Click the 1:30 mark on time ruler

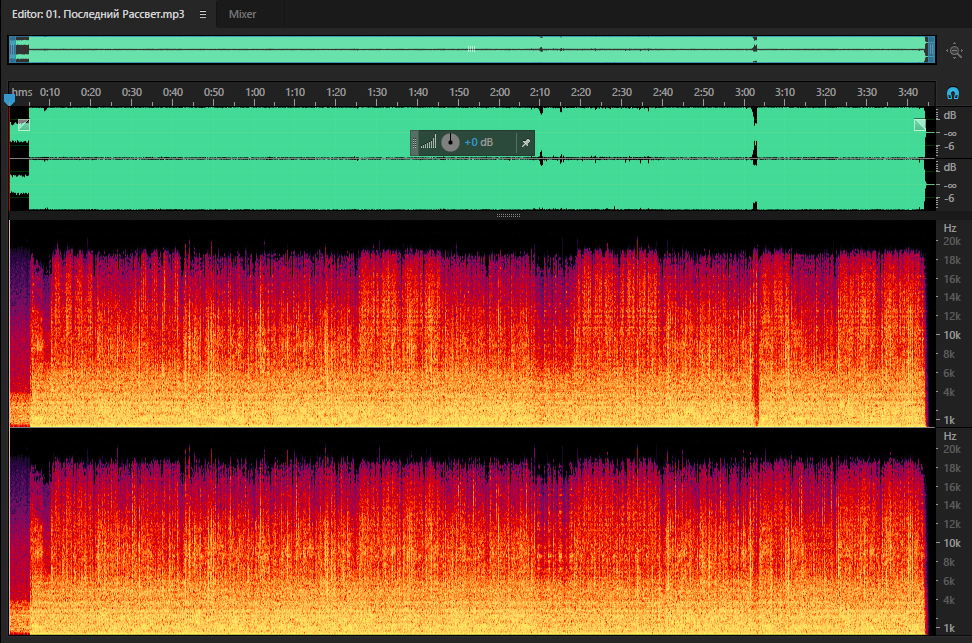click(377, 92)
